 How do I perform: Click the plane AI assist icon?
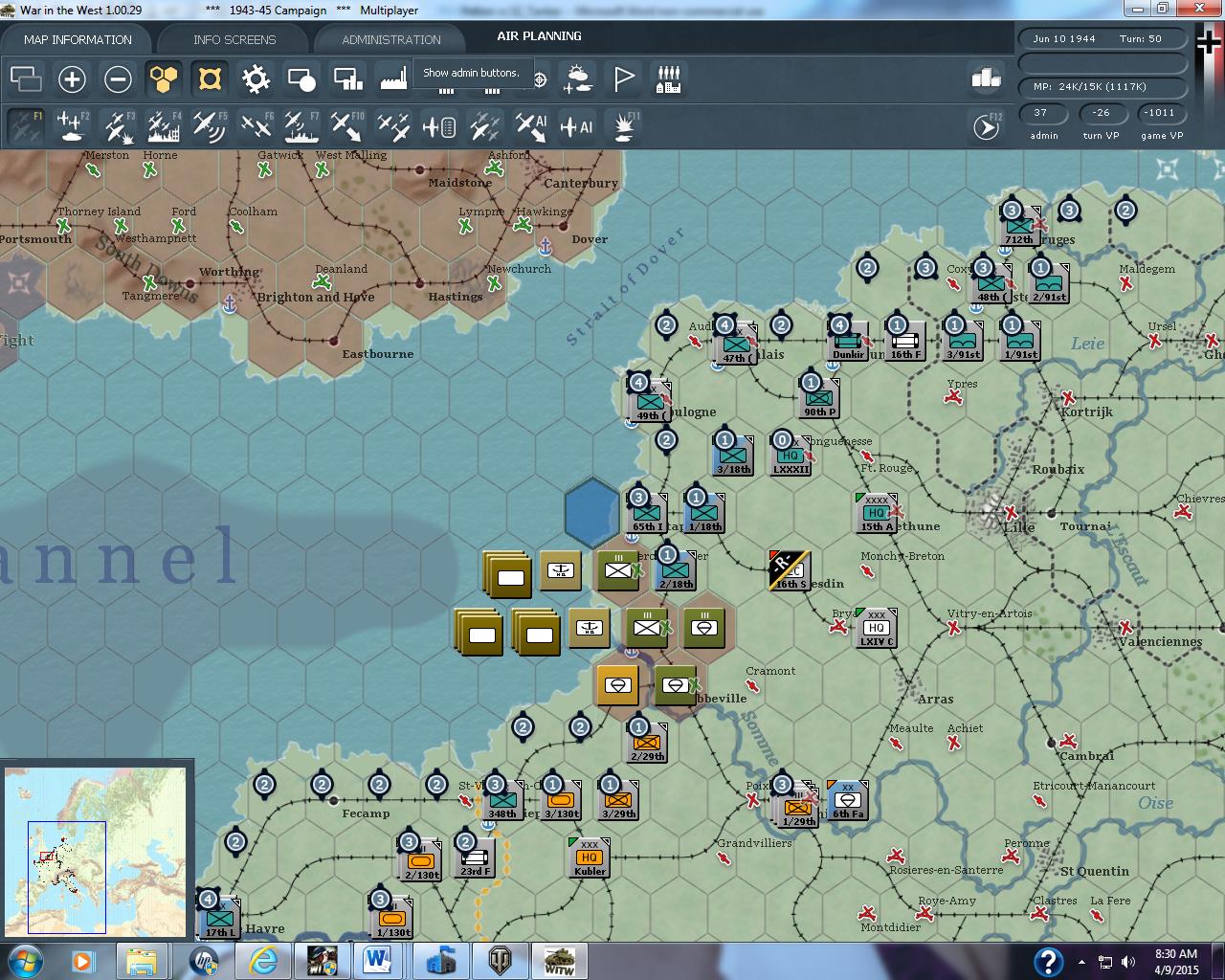(x=577, y=126)
